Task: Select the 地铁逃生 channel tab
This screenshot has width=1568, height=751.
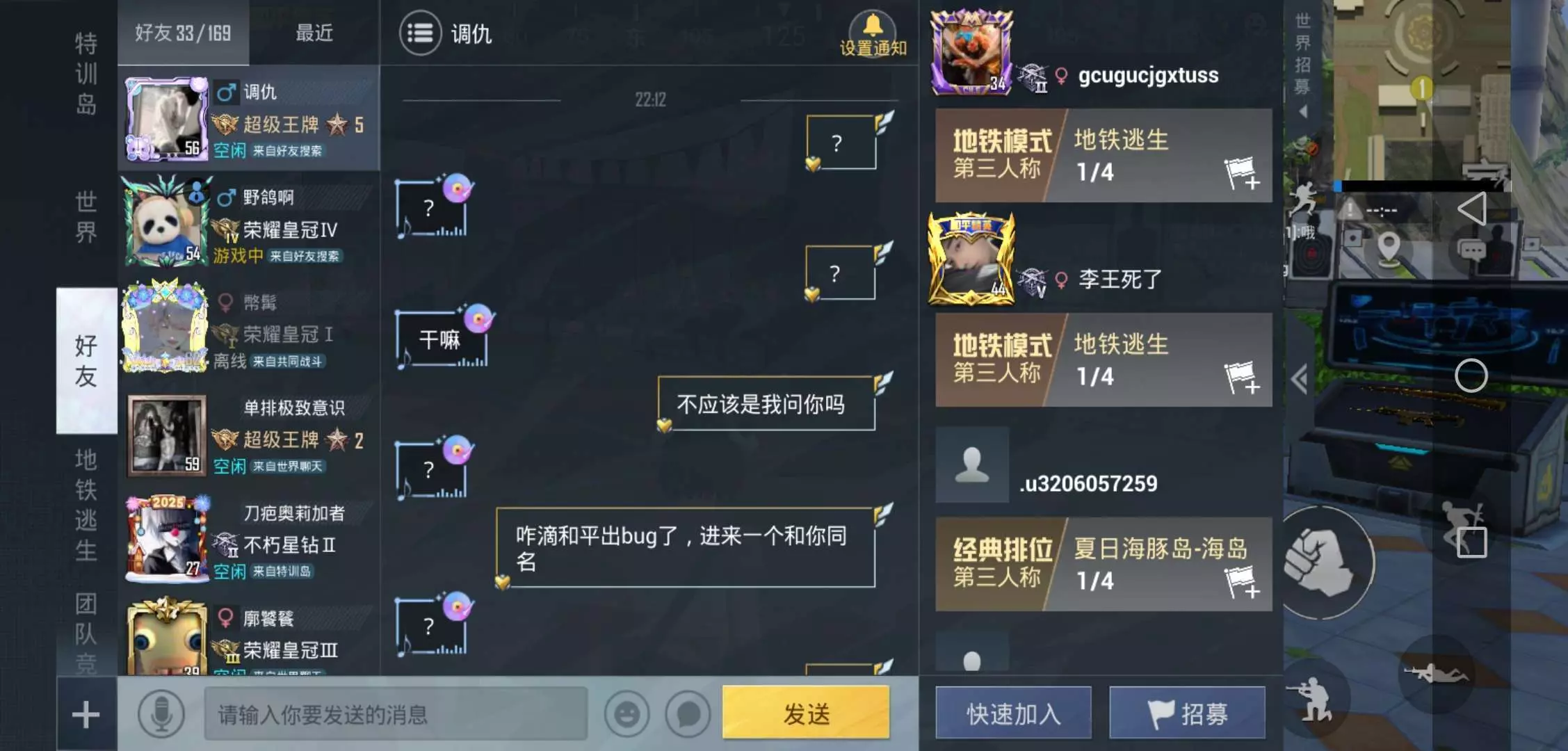Action: coord(86,504)
